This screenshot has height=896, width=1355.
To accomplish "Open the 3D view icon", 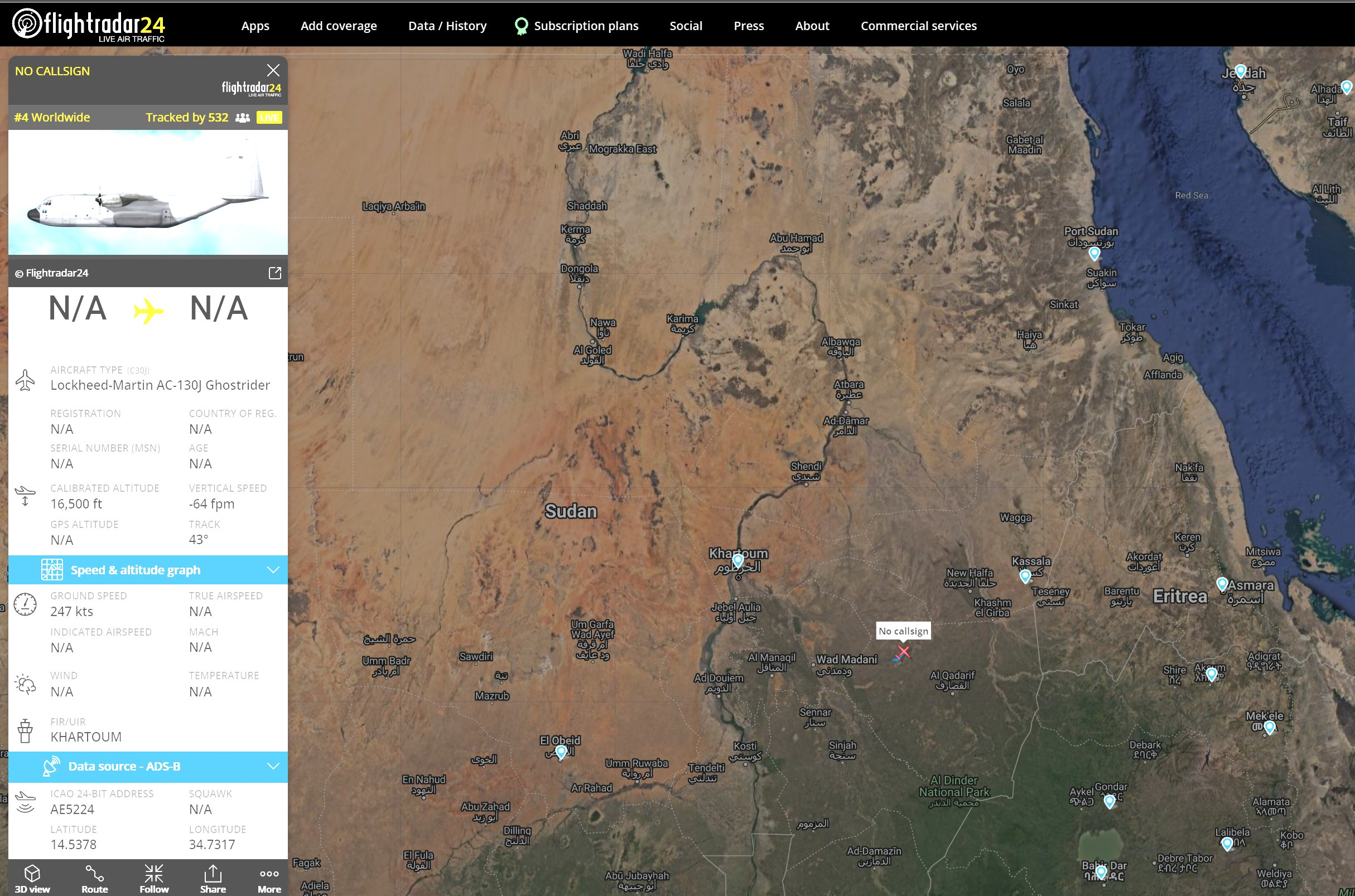I will [x=32, y=878].
